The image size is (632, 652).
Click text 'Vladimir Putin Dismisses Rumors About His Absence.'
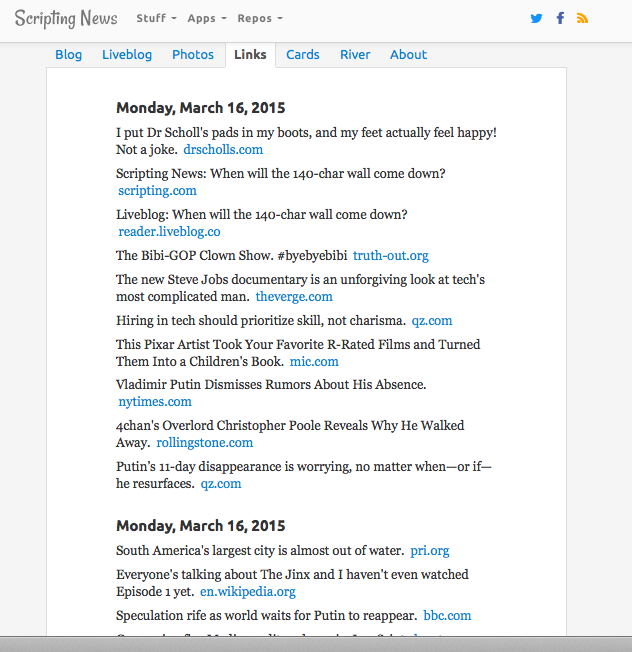pyautogui.click(x=271, y=385)
